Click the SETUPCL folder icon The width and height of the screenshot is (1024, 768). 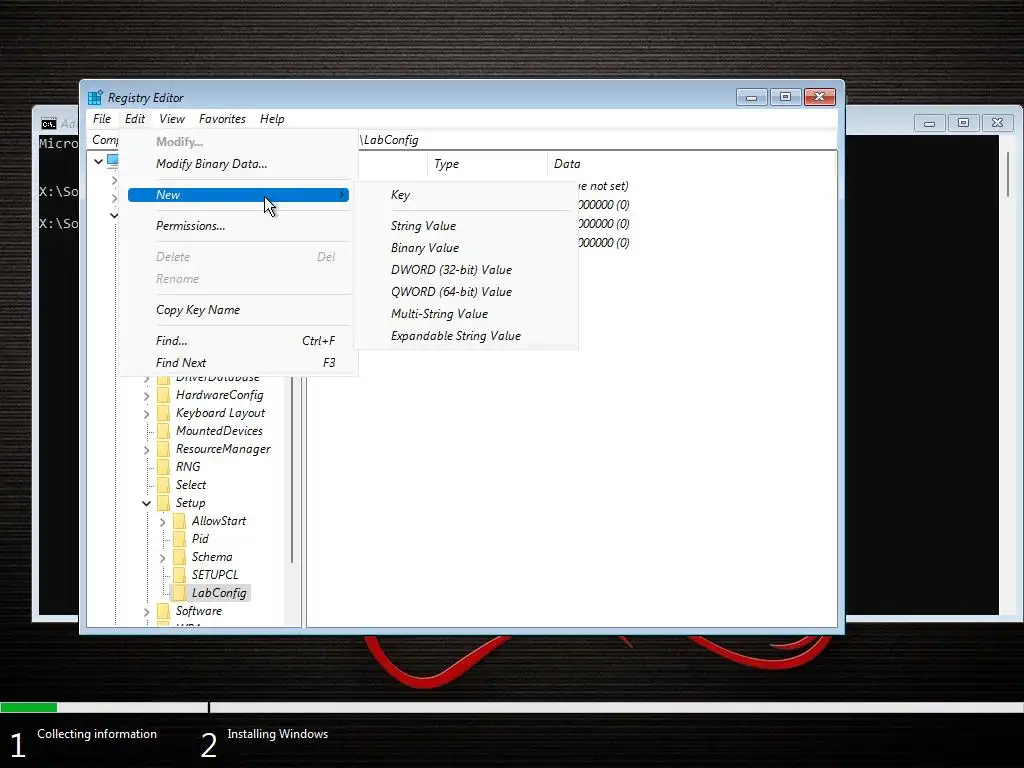(x=179, y=575)
